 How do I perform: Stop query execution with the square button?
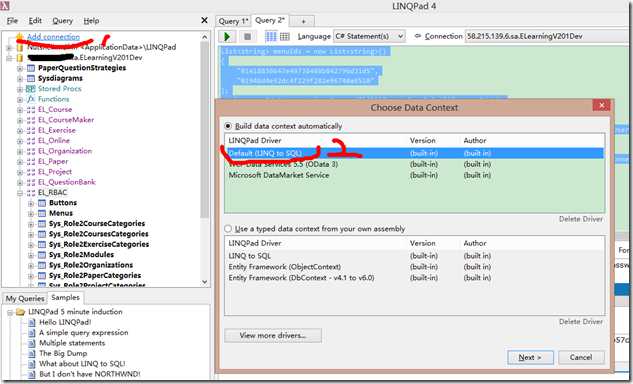[x=247, y=37]
